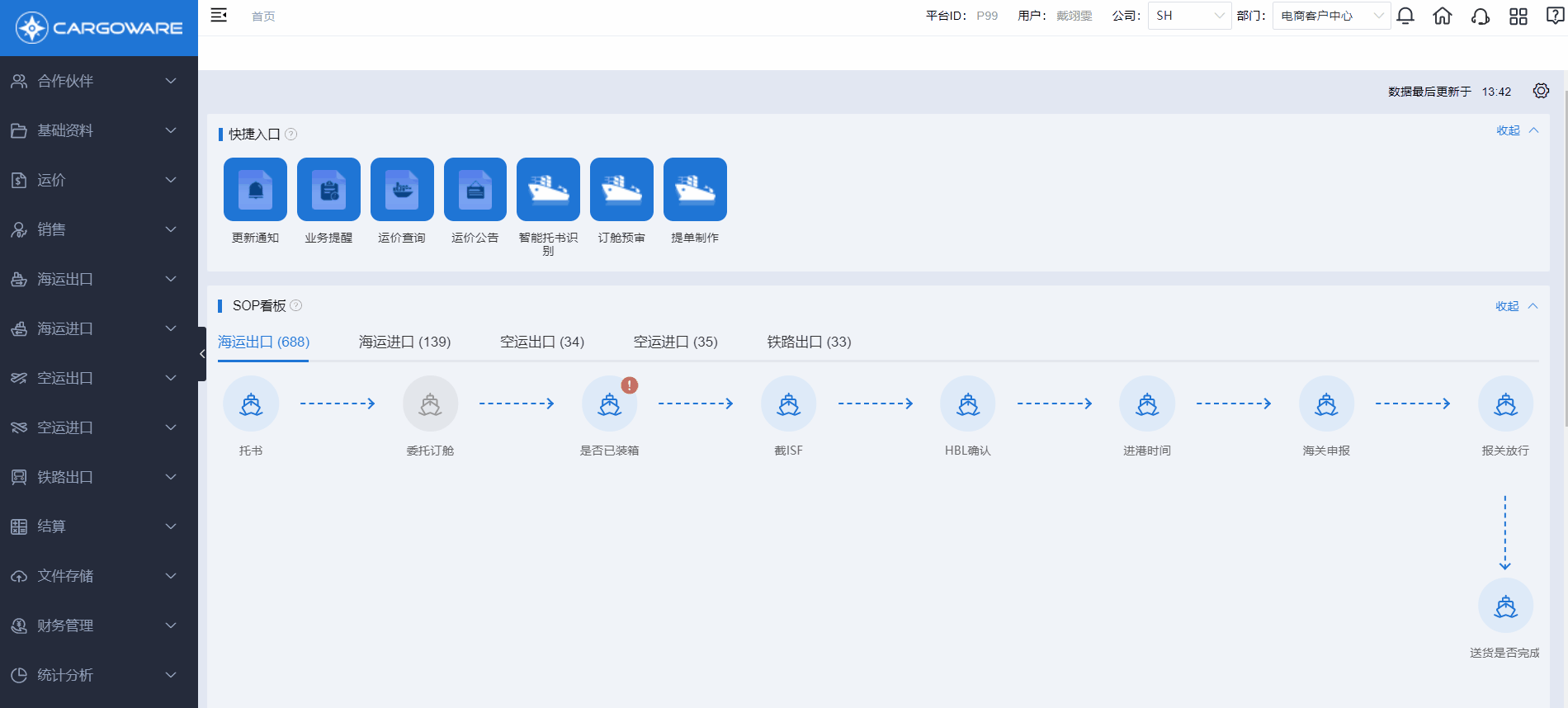This screenshot has height=708, width=1568.
Task: Click the 托书 SOP step icon
Action: [251, 404]
